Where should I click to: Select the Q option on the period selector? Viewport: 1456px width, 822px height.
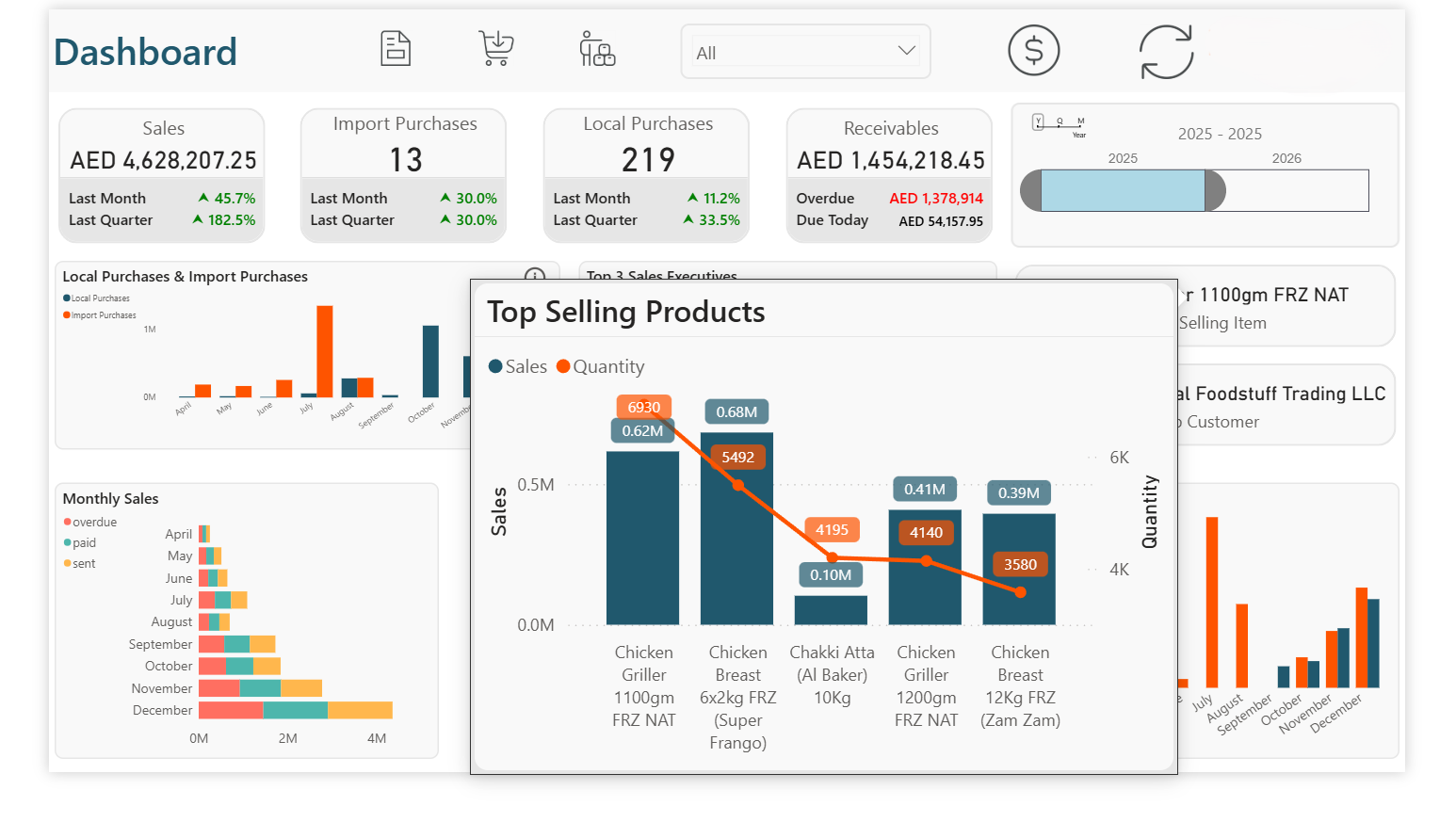pos(1059,121)
